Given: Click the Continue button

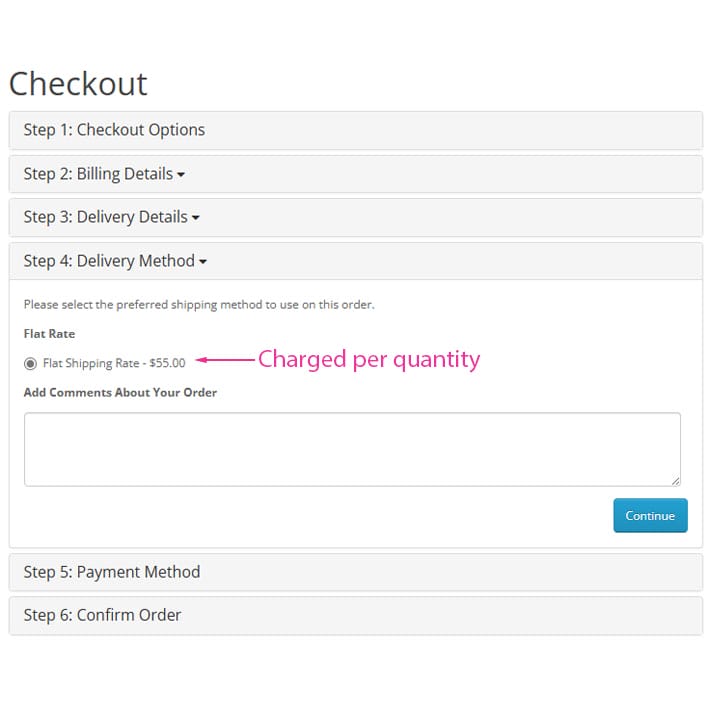Looking at the screenshot, I should pyautogui.click(x=650, y=515).
